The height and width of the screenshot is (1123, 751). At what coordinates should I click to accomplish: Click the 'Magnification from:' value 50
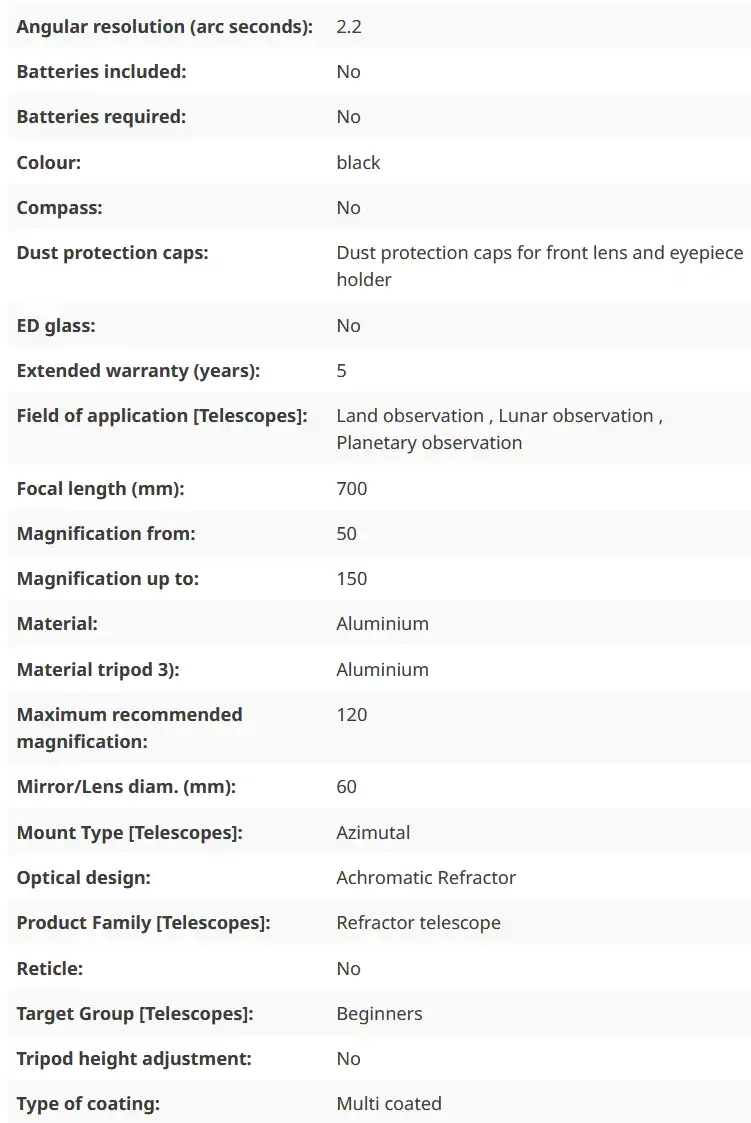click(347, 534)
